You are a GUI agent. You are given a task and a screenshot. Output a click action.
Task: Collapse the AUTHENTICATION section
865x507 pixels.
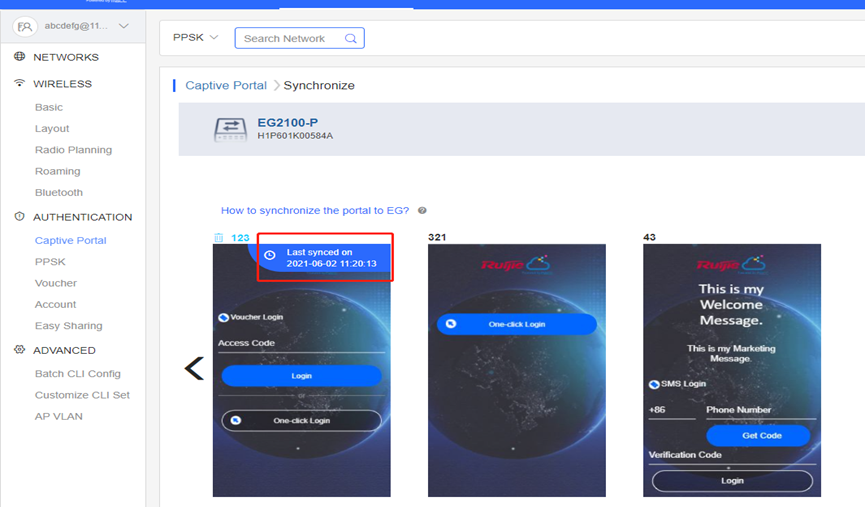pos(82,217)
